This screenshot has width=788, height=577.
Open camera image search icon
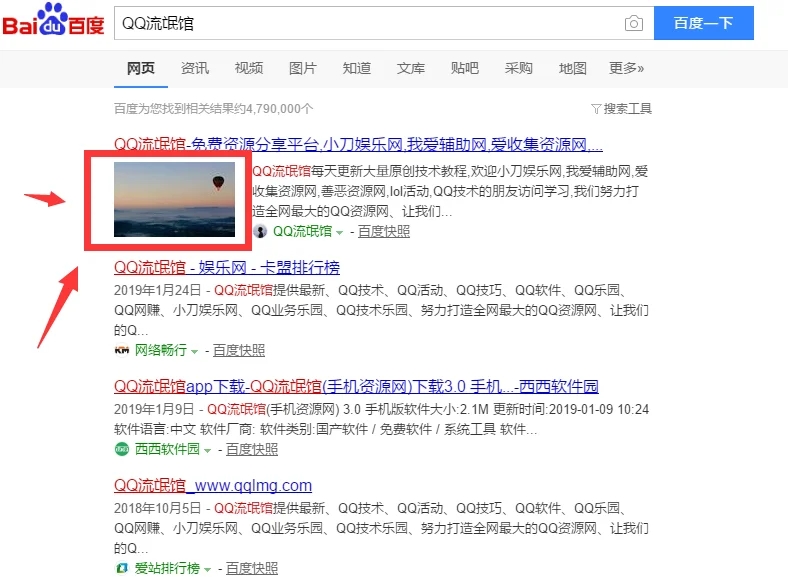tap(634, 23)
